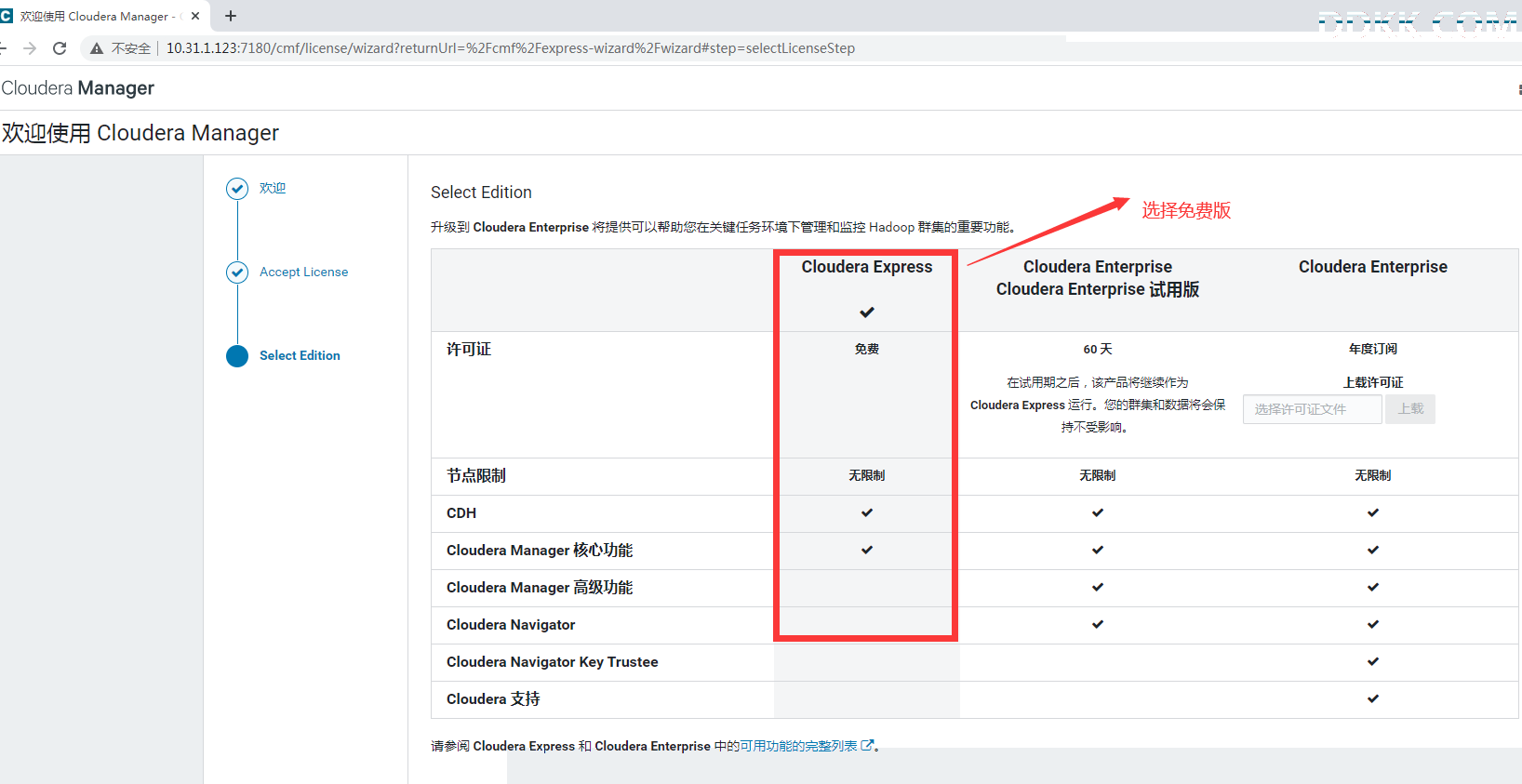Click the external link icon after 完整列表

pos(867,745)
